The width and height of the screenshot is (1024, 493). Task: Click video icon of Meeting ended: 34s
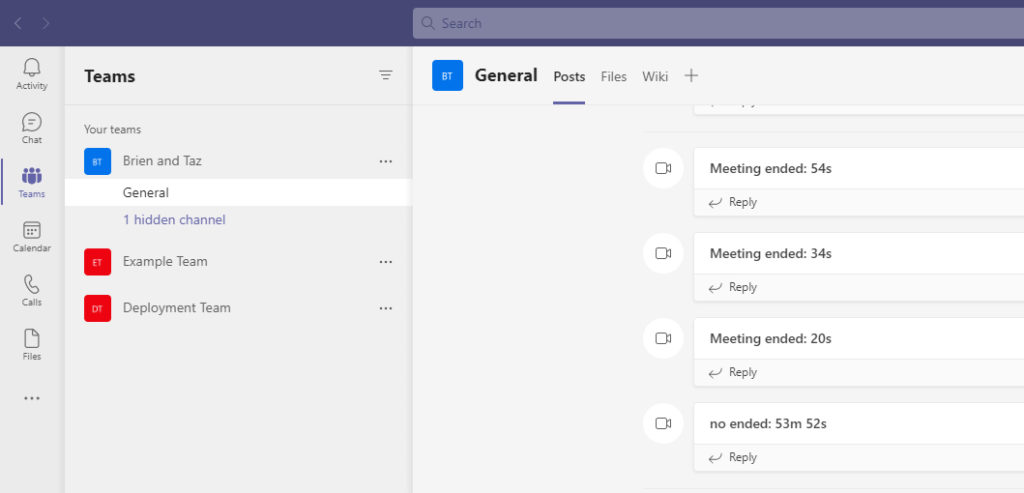(664, 253)
